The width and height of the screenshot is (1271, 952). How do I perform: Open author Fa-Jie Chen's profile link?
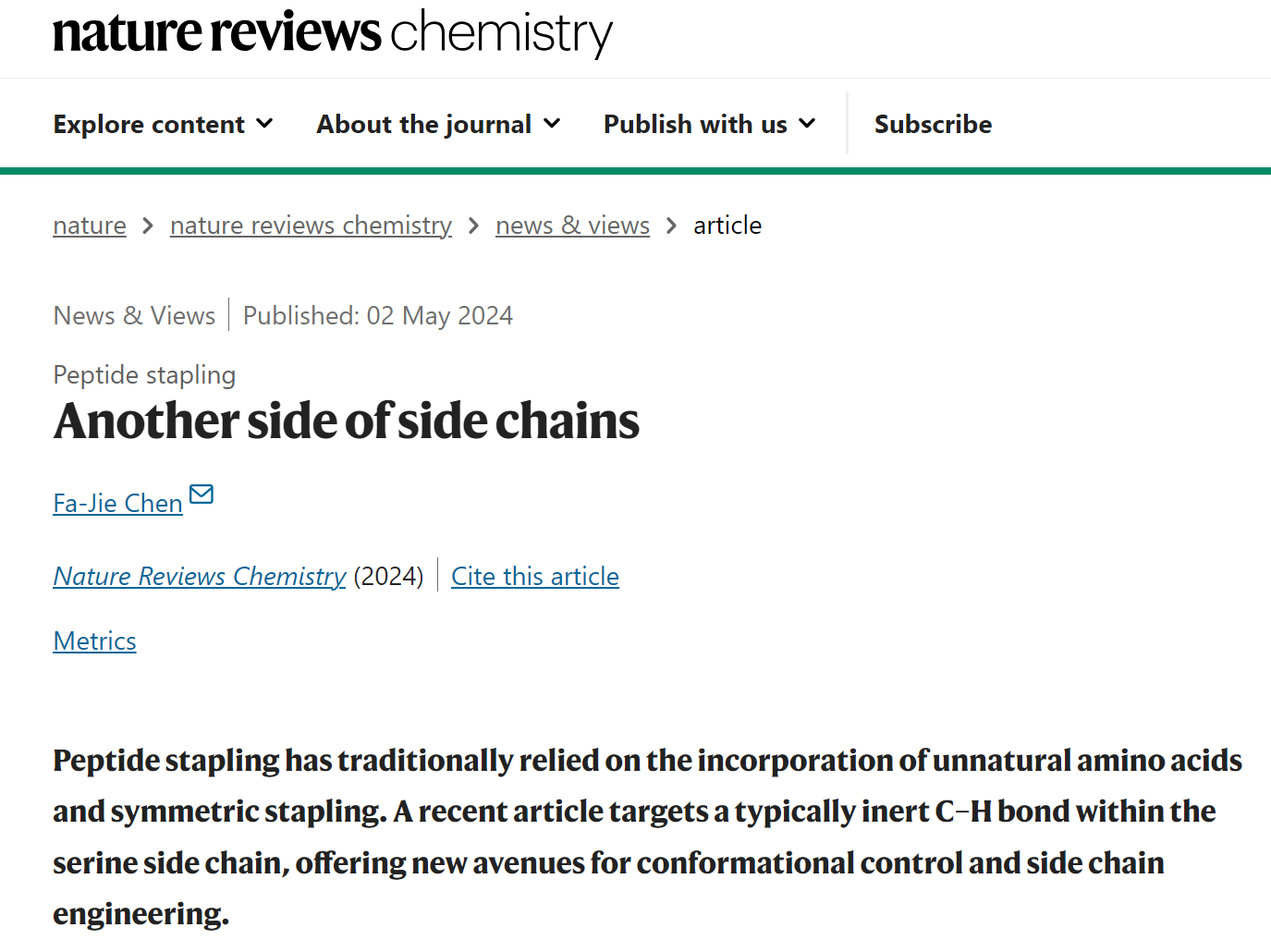[117, 504]
